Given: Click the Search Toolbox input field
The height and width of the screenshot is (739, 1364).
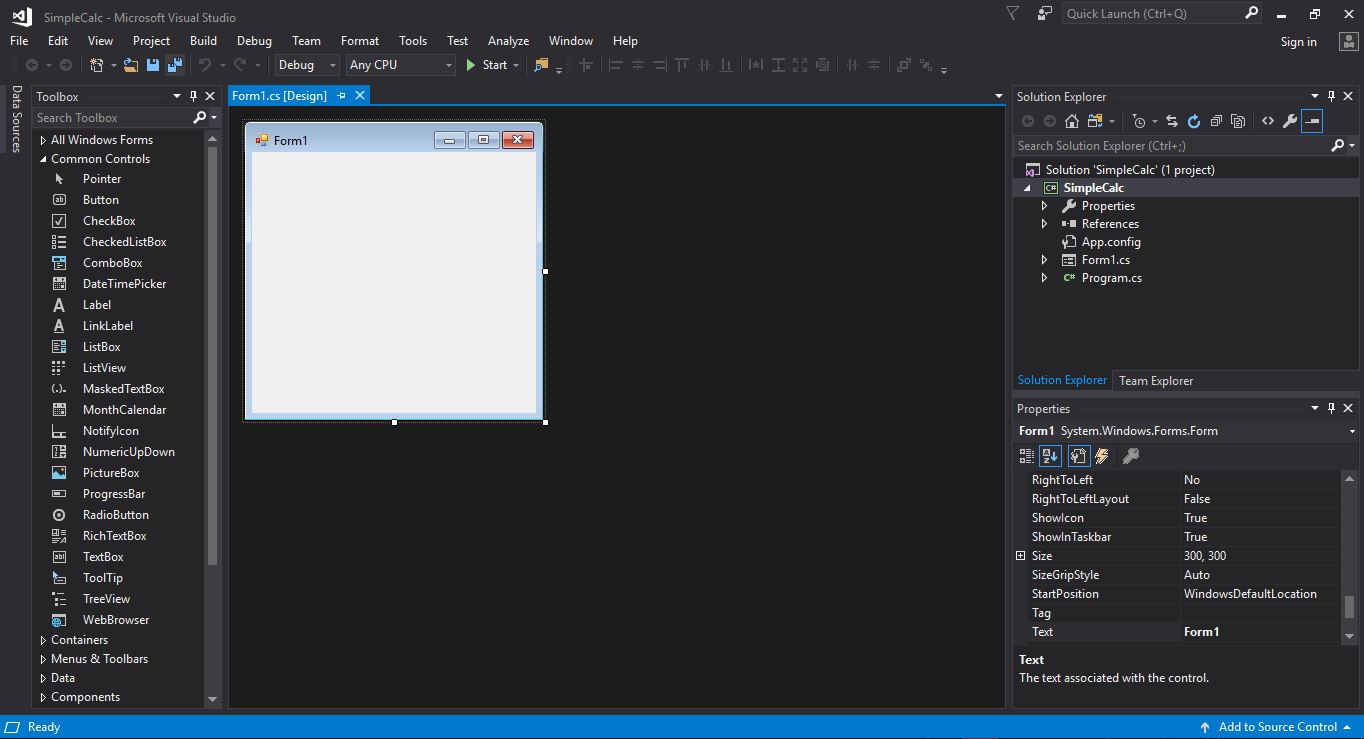Looking at the screenshot, I should 112,118.
